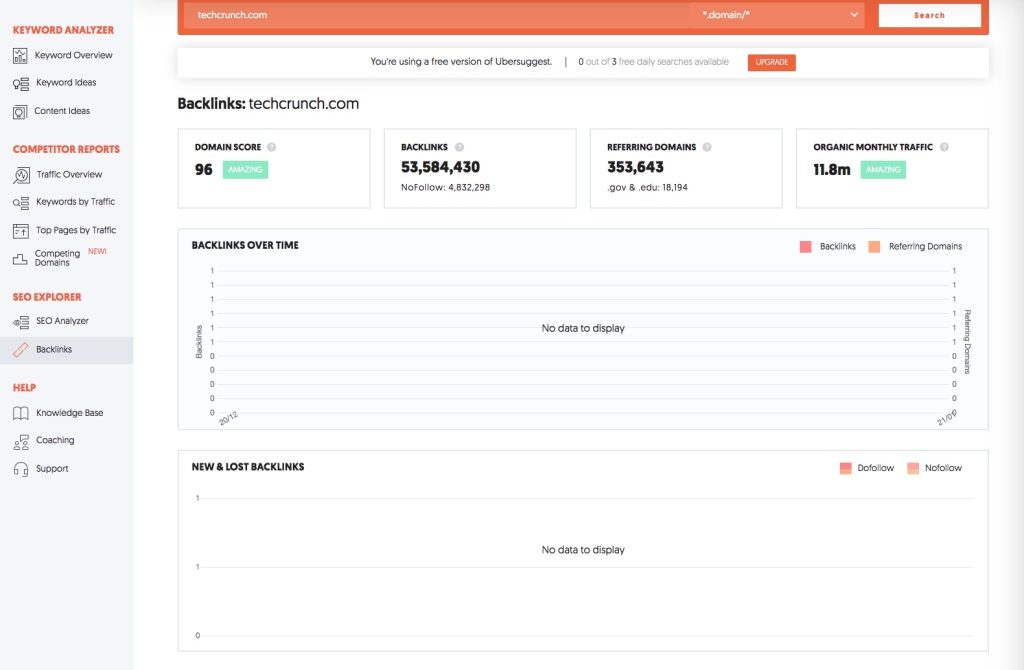Click the Top Pages by Traffic icon
This screenshot has height=670, width=1024.
(x=21, y=231)
